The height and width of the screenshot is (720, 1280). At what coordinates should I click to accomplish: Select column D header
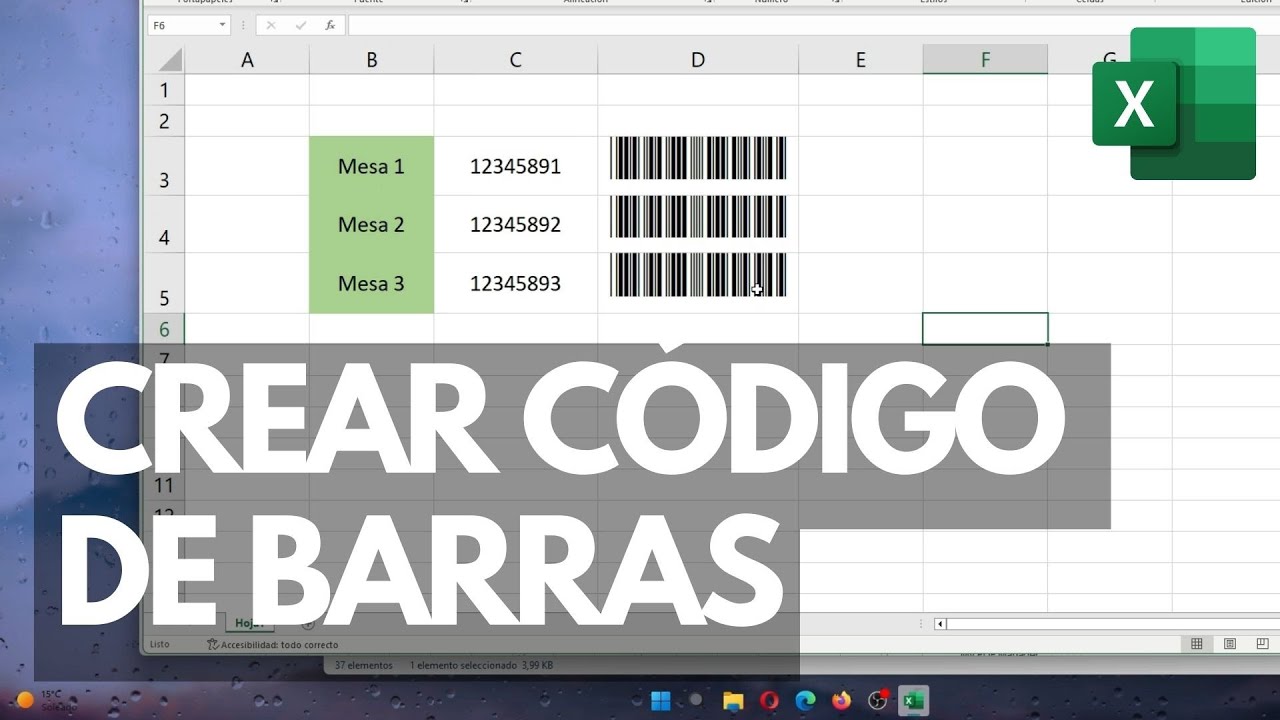pos(698,60)
